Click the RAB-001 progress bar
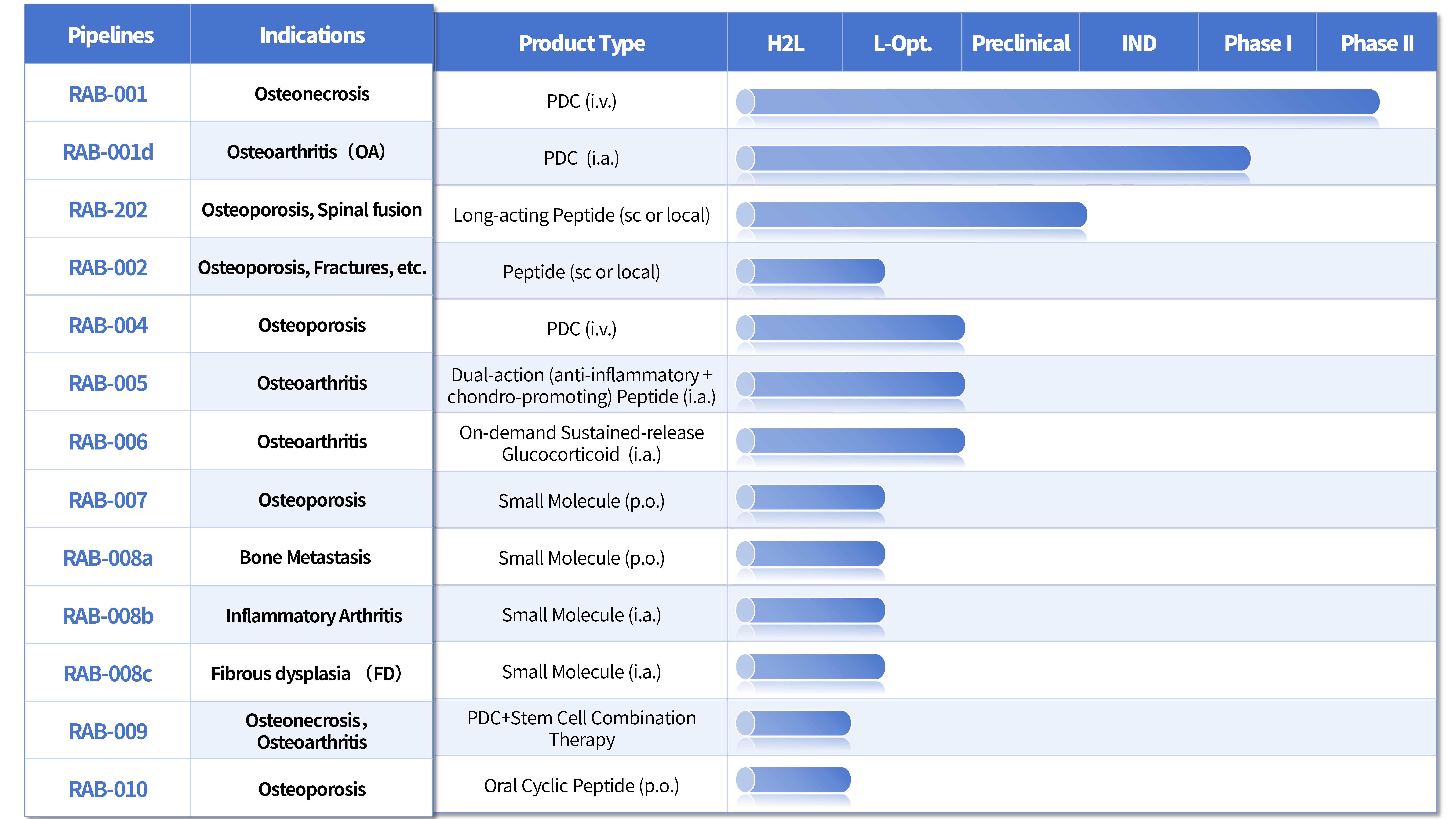This screenshot has width=1456, height=819. tap(1057, 102)
